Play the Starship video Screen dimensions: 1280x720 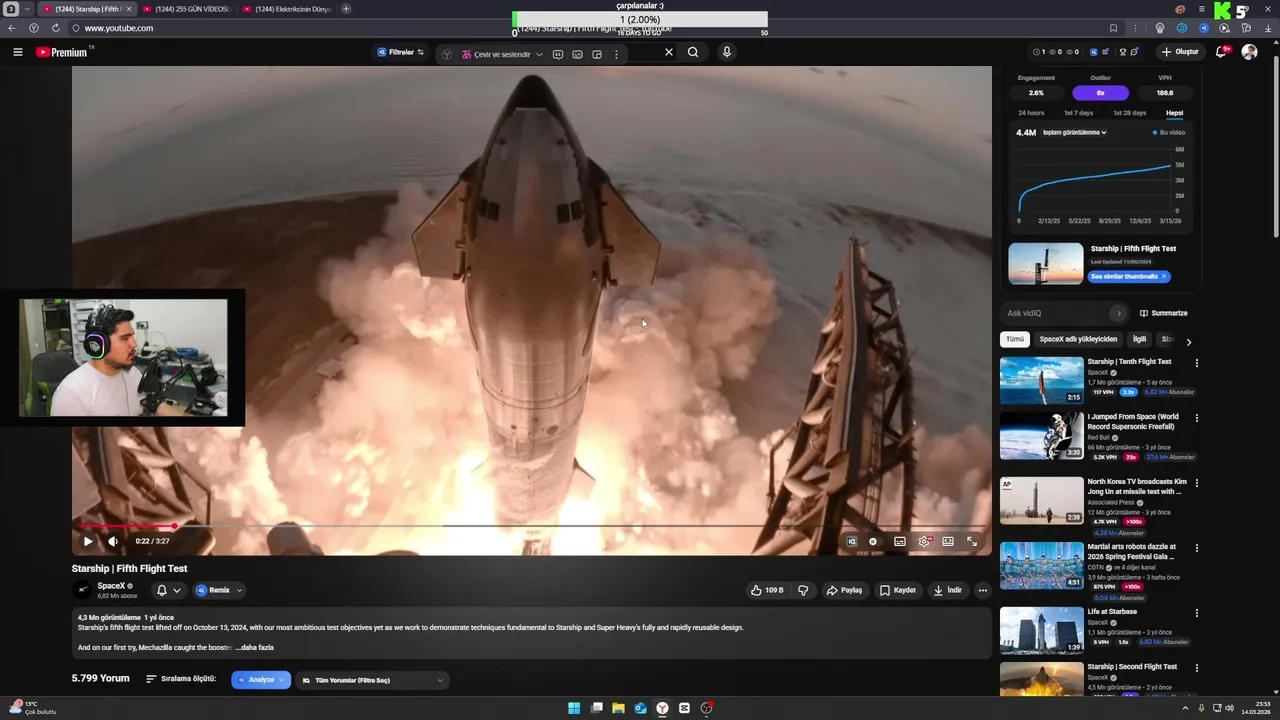(x=88, y=541)
